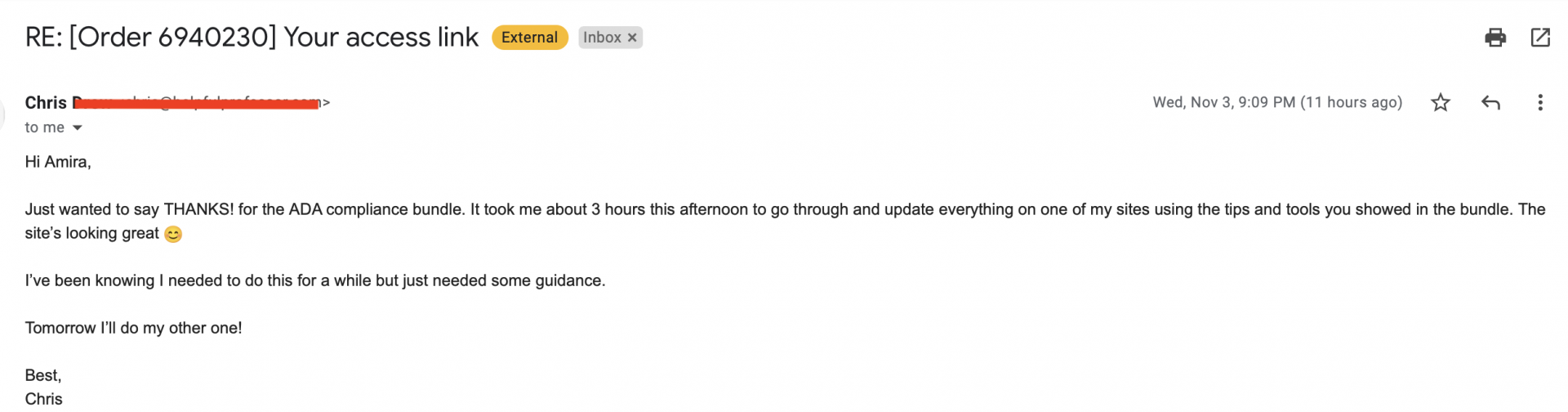
Task: Click the smiling emoji in the message
Action: pyautogui.click(x=173, y=235)
